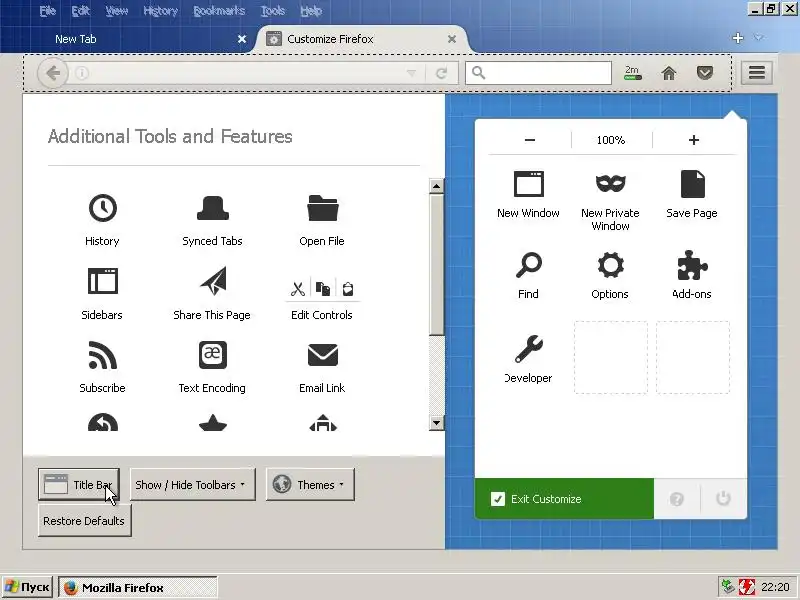
Task: Click the Find magnifier icon
Action: (529, 265)
